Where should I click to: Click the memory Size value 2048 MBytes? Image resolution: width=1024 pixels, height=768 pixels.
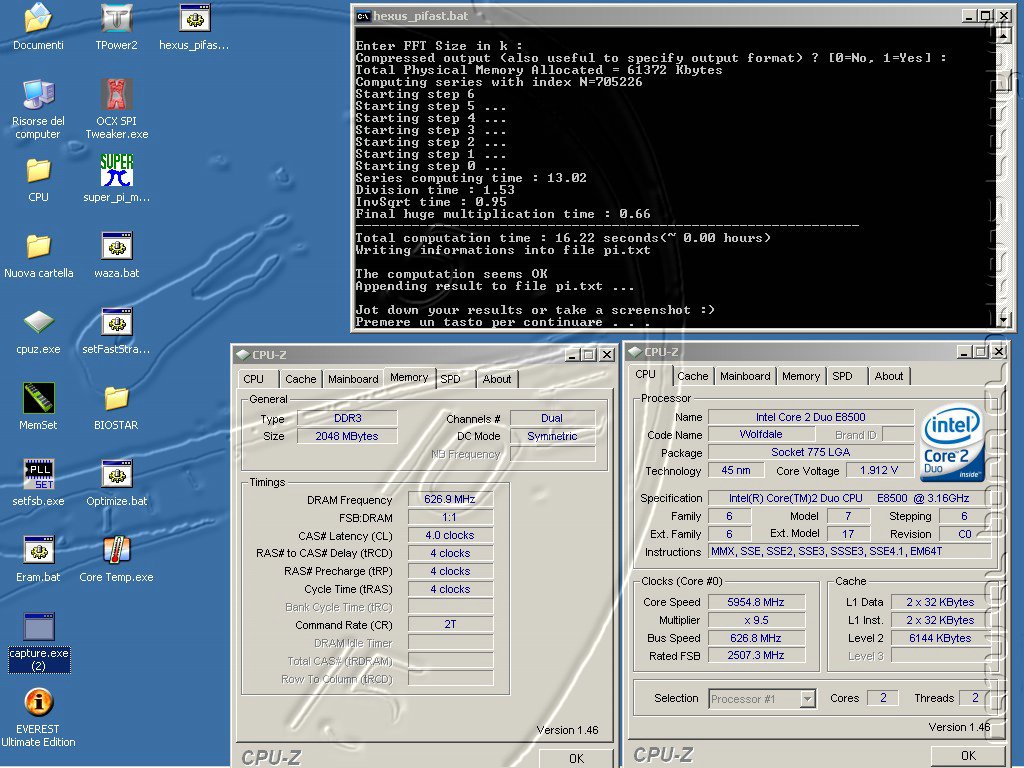pyautogui.click(x=347, y=436)
